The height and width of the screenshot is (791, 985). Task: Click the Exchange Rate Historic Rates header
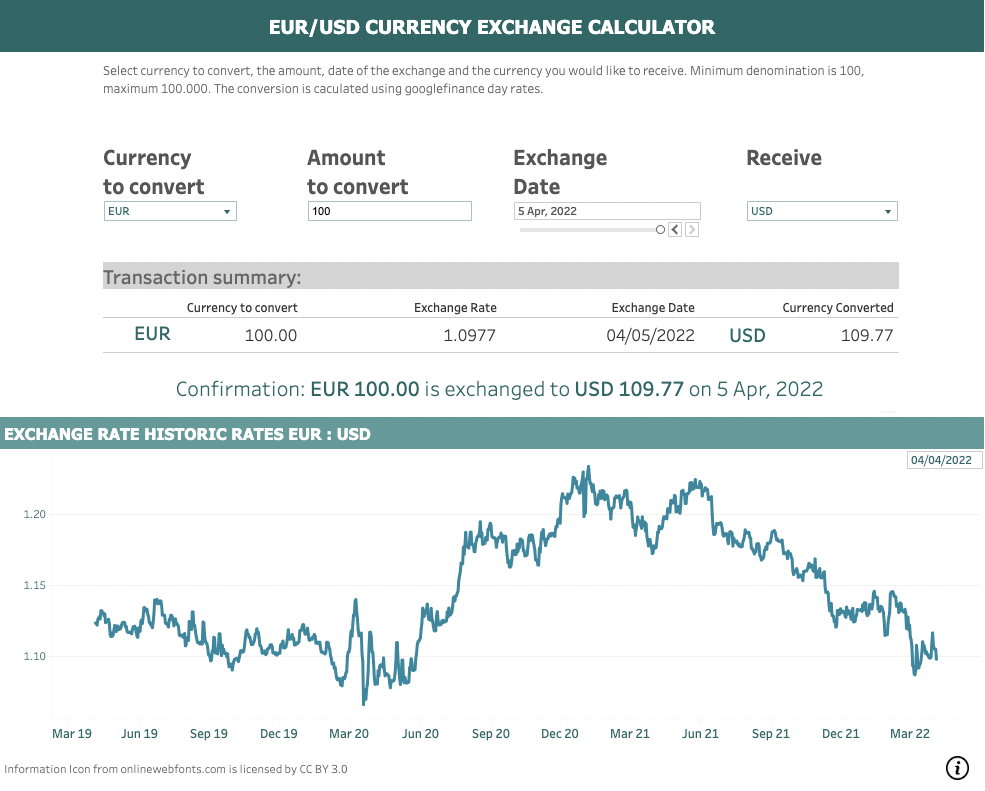188,434
